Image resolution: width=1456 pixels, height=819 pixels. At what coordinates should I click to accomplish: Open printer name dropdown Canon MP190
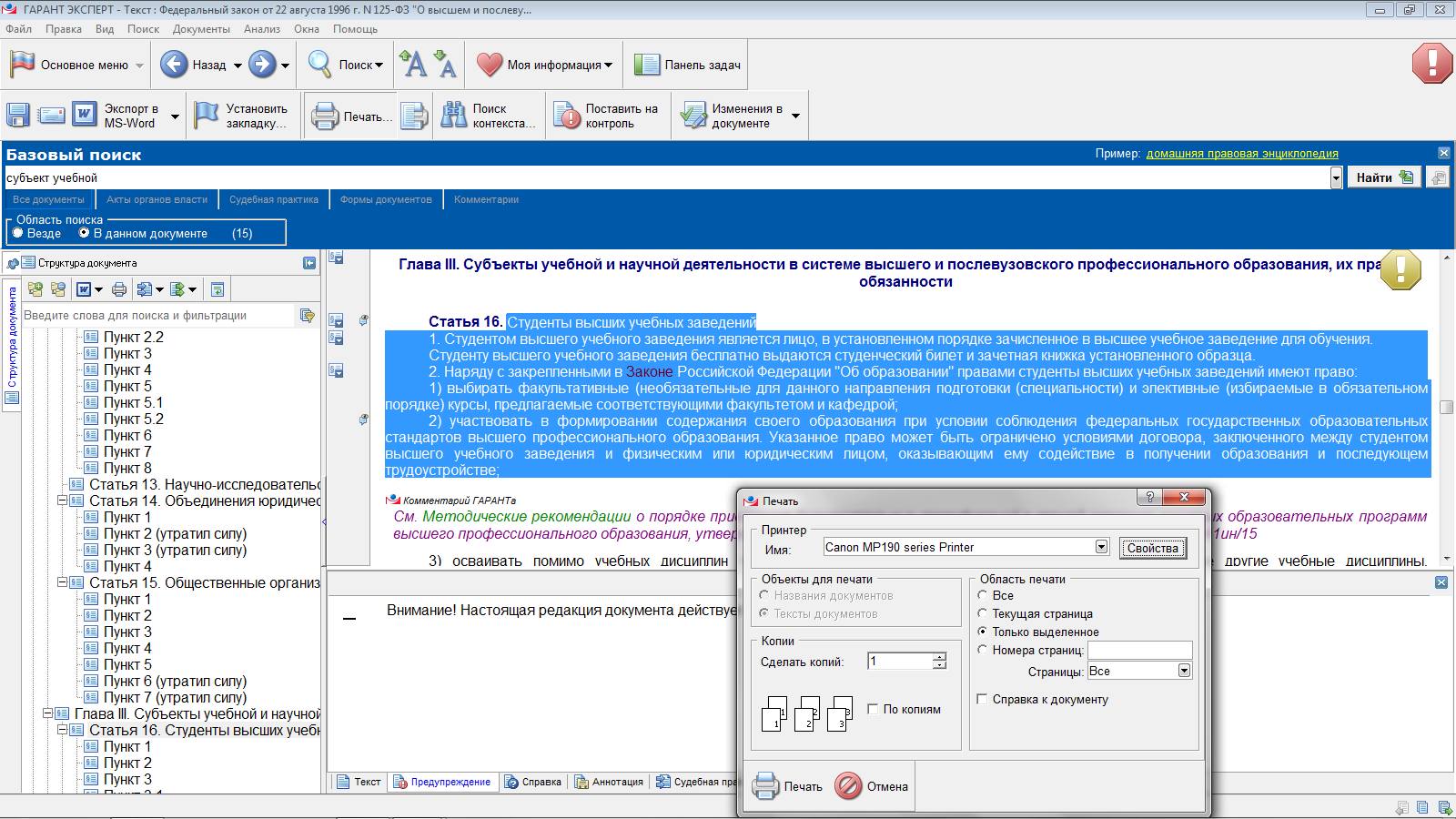(1101, 547)
